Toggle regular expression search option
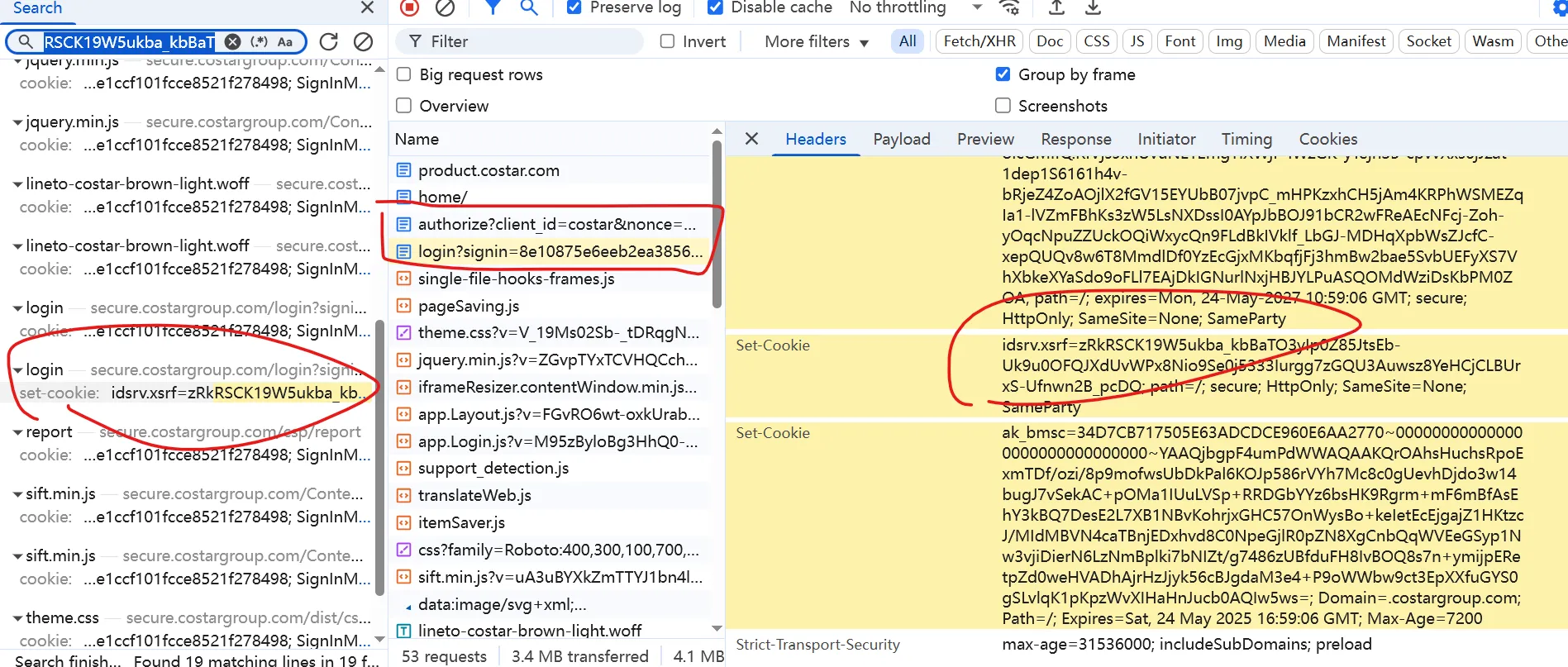Viewport: 1568px width, 667px height. [260, 41]
